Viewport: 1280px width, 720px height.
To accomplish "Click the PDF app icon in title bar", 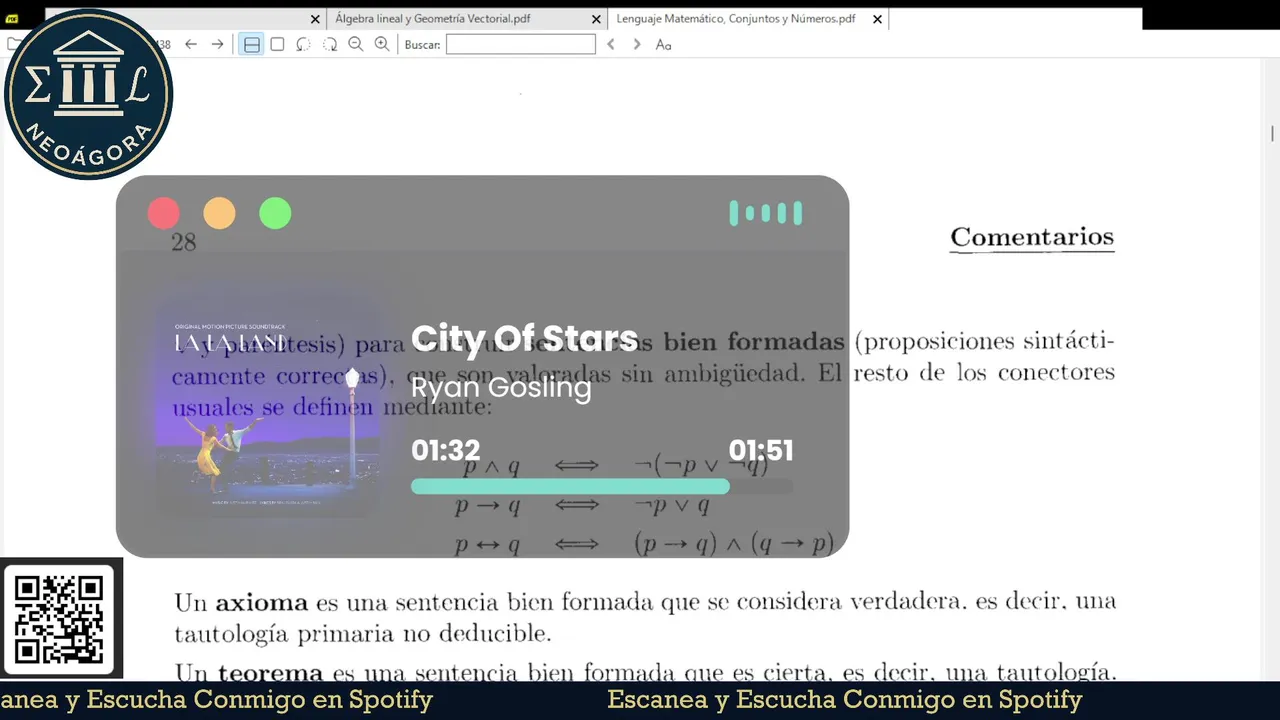I will pyautogui.click(x=12, y=18).
